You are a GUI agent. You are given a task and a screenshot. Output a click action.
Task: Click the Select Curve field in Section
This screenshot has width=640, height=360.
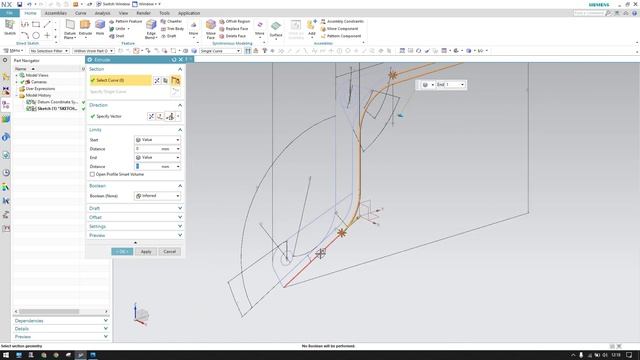(x=120, y=80)
